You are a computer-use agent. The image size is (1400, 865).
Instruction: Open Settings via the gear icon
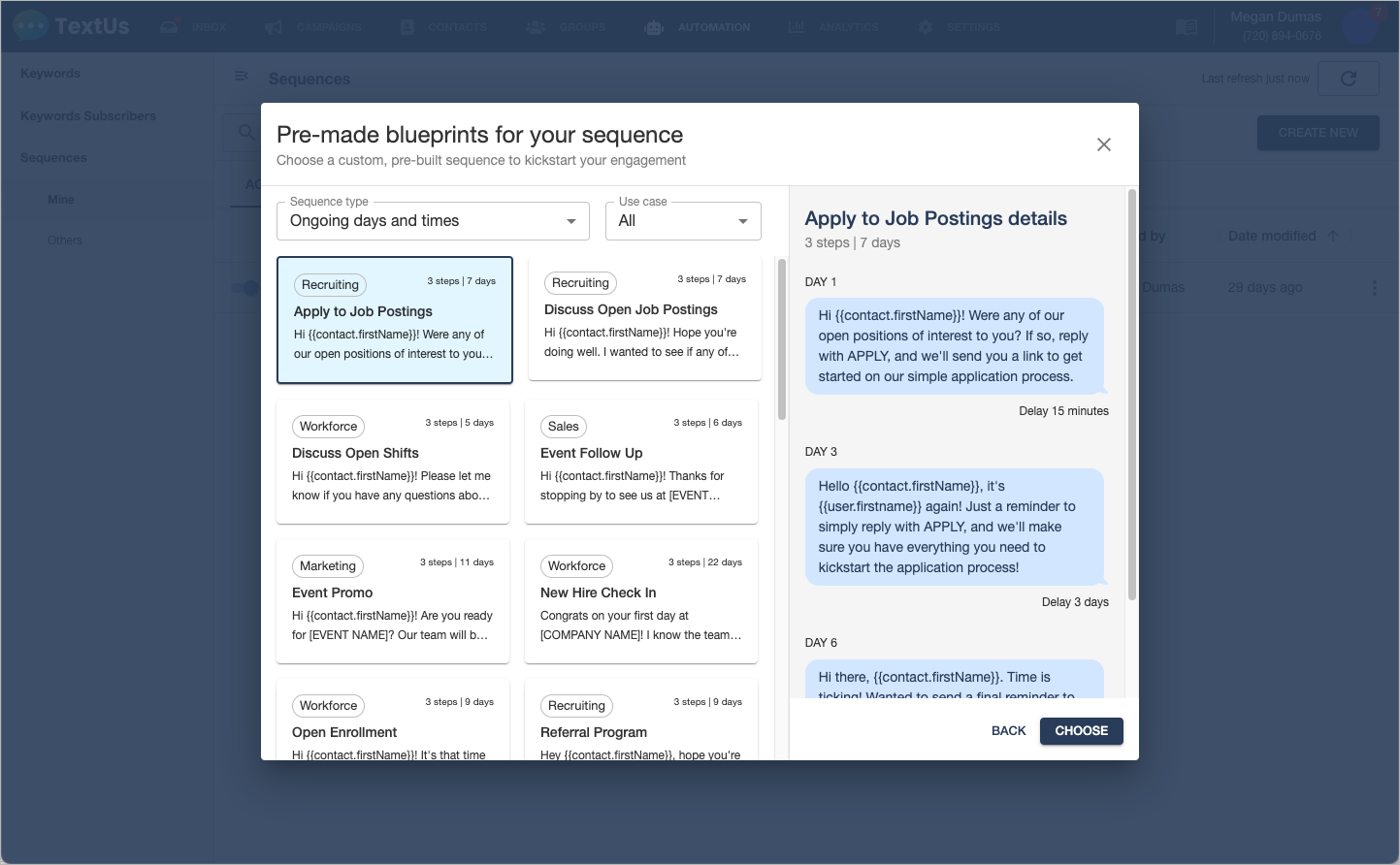[x=925, y=27]
